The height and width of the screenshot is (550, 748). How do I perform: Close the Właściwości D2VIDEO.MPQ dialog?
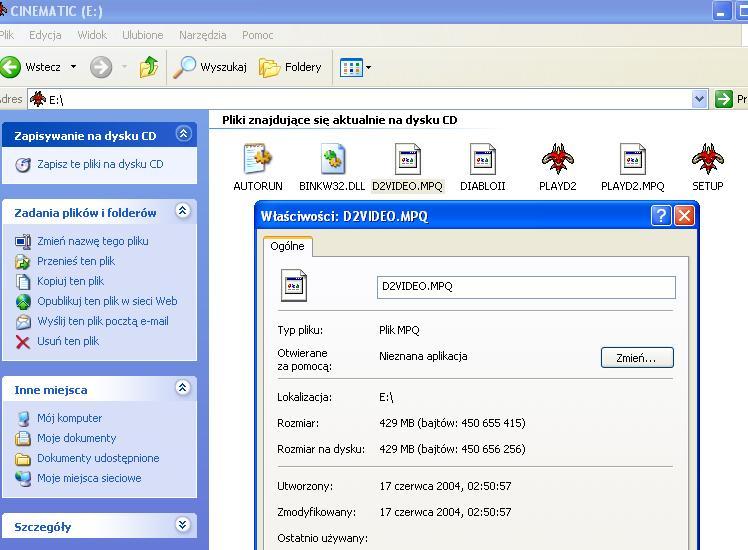pos(685,216)
